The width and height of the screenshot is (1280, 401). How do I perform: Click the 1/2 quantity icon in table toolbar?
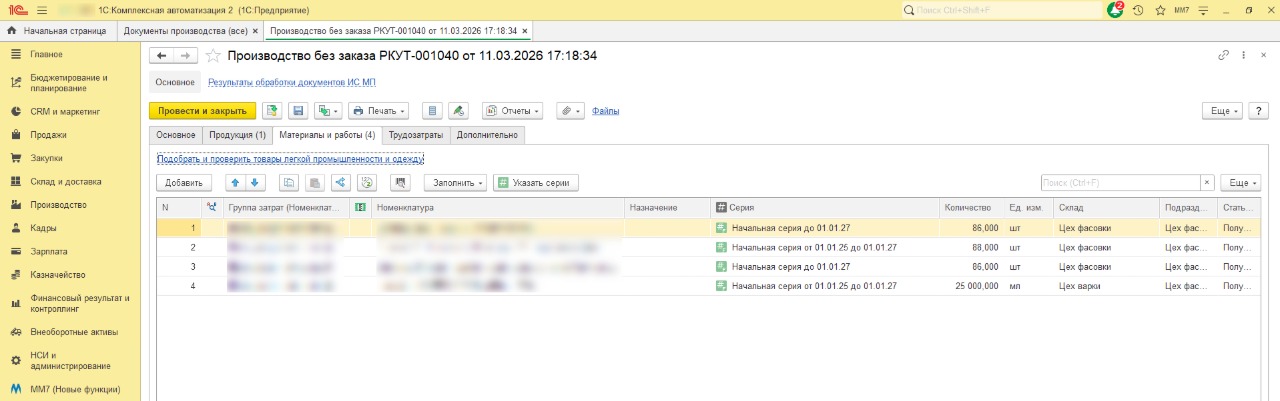click(x=366, y=183)
